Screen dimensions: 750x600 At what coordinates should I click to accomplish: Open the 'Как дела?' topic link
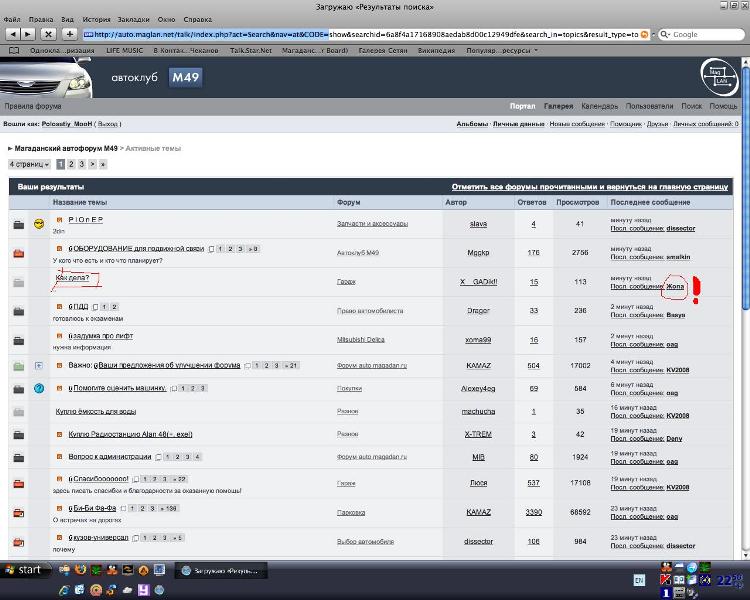coord(72,278)
